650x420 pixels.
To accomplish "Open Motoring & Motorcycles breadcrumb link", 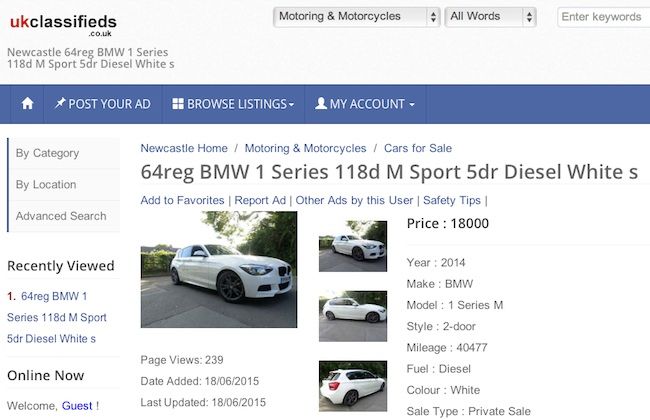I will [306, 148].
